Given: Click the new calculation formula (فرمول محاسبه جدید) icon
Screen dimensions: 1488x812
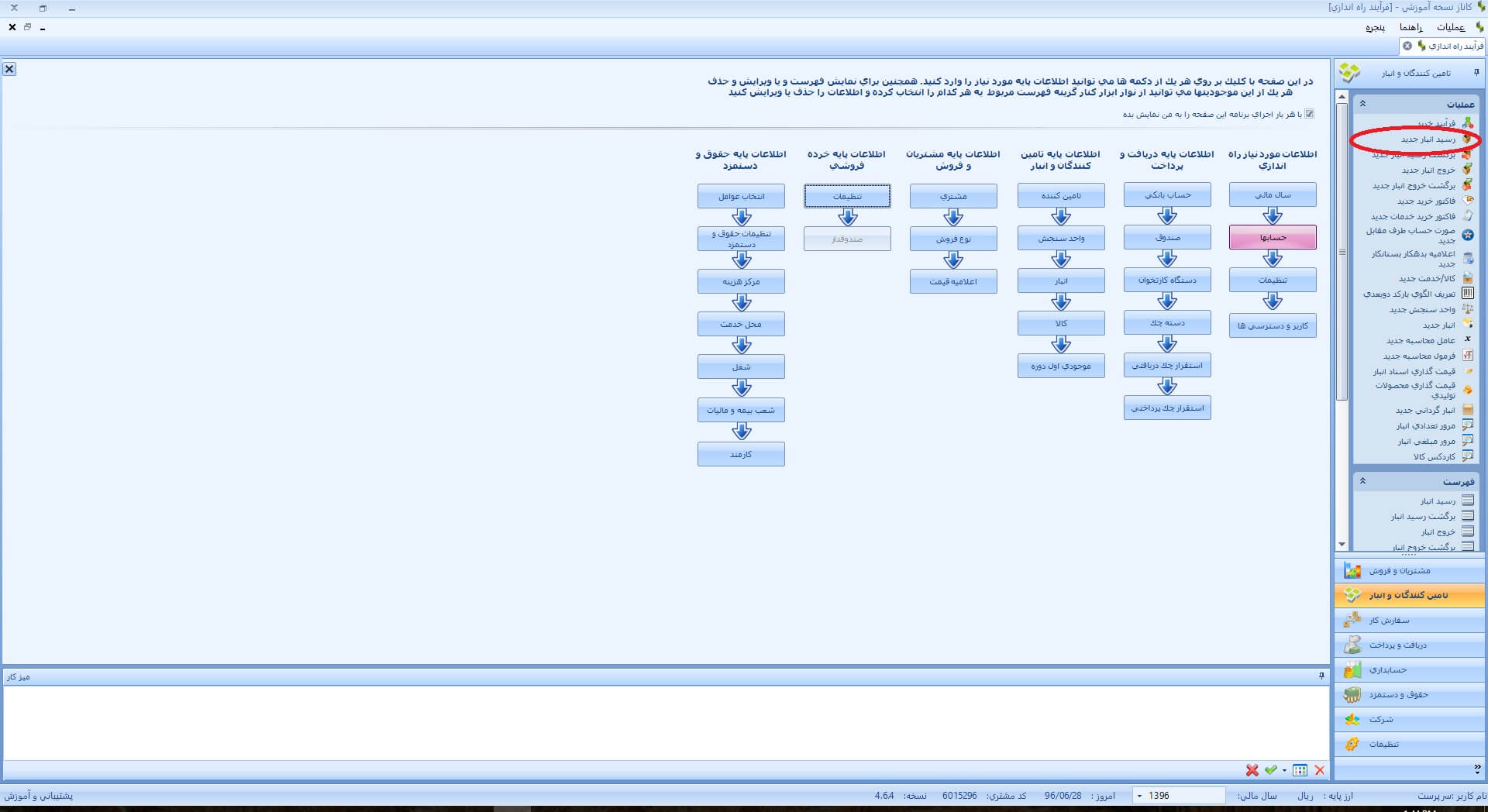Looking at the screenshot, I should (1467, 356).
